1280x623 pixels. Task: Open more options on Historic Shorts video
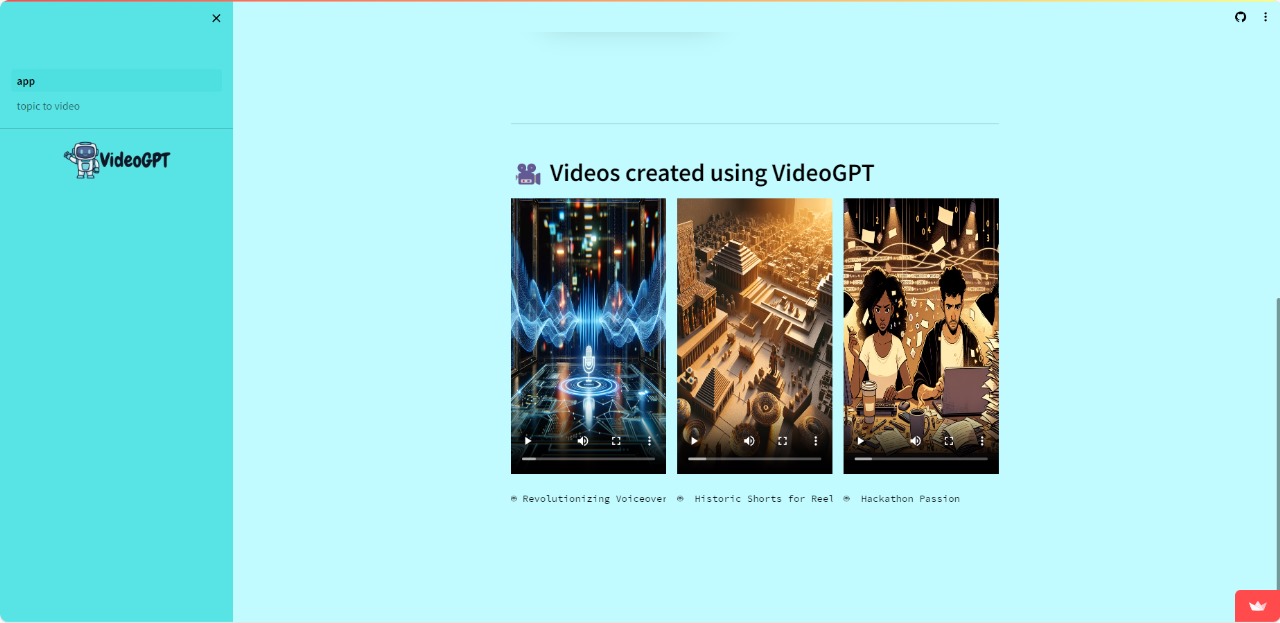click(815, 440)
